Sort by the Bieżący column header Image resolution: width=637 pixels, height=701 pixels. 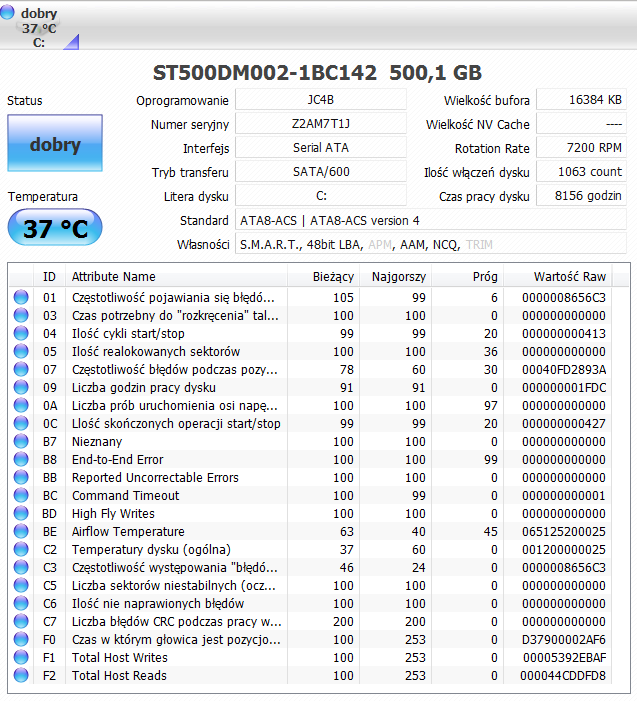[324, 277]
